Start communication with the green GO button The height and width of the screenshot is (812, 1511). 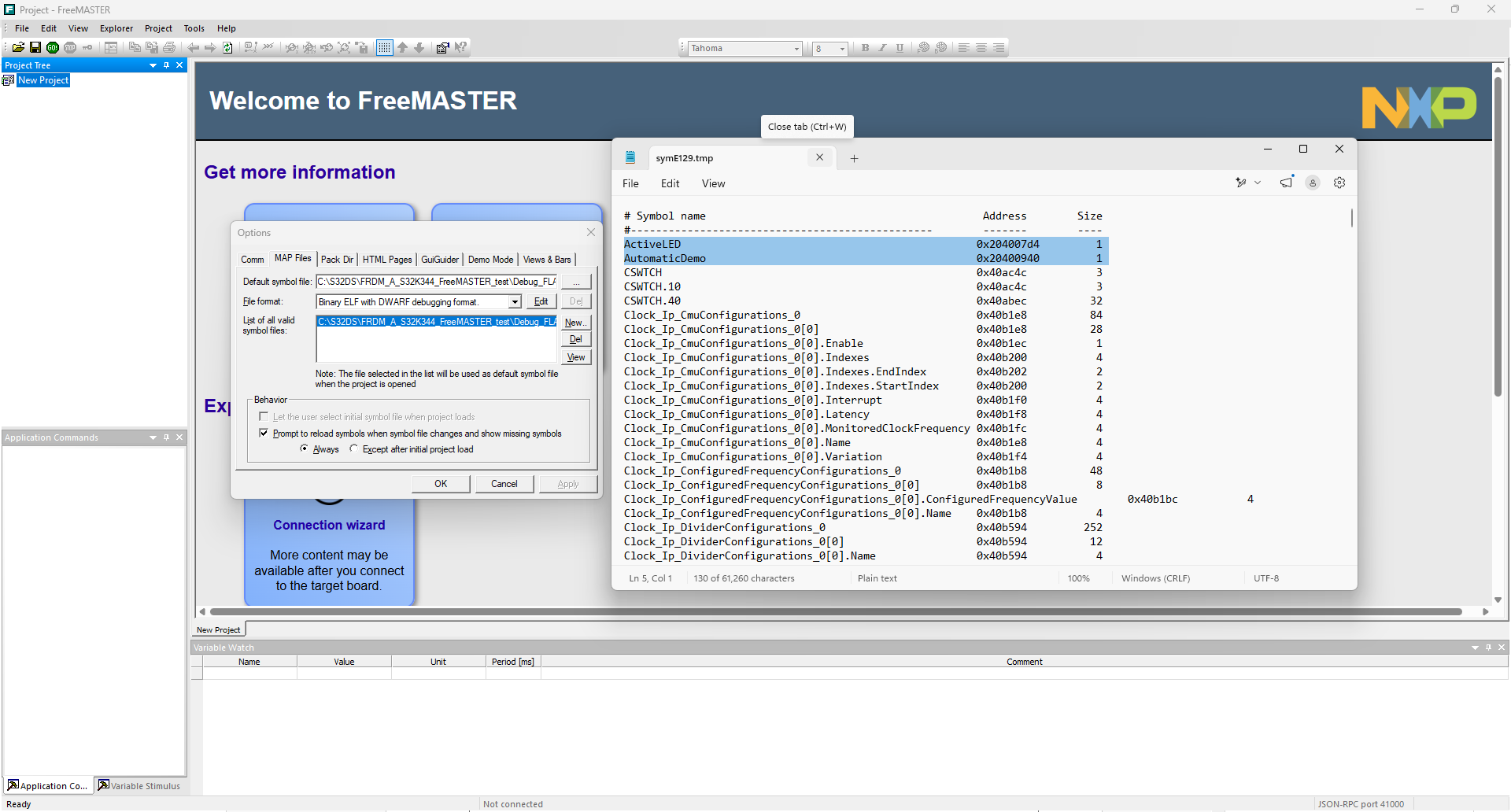pos(53,48)
